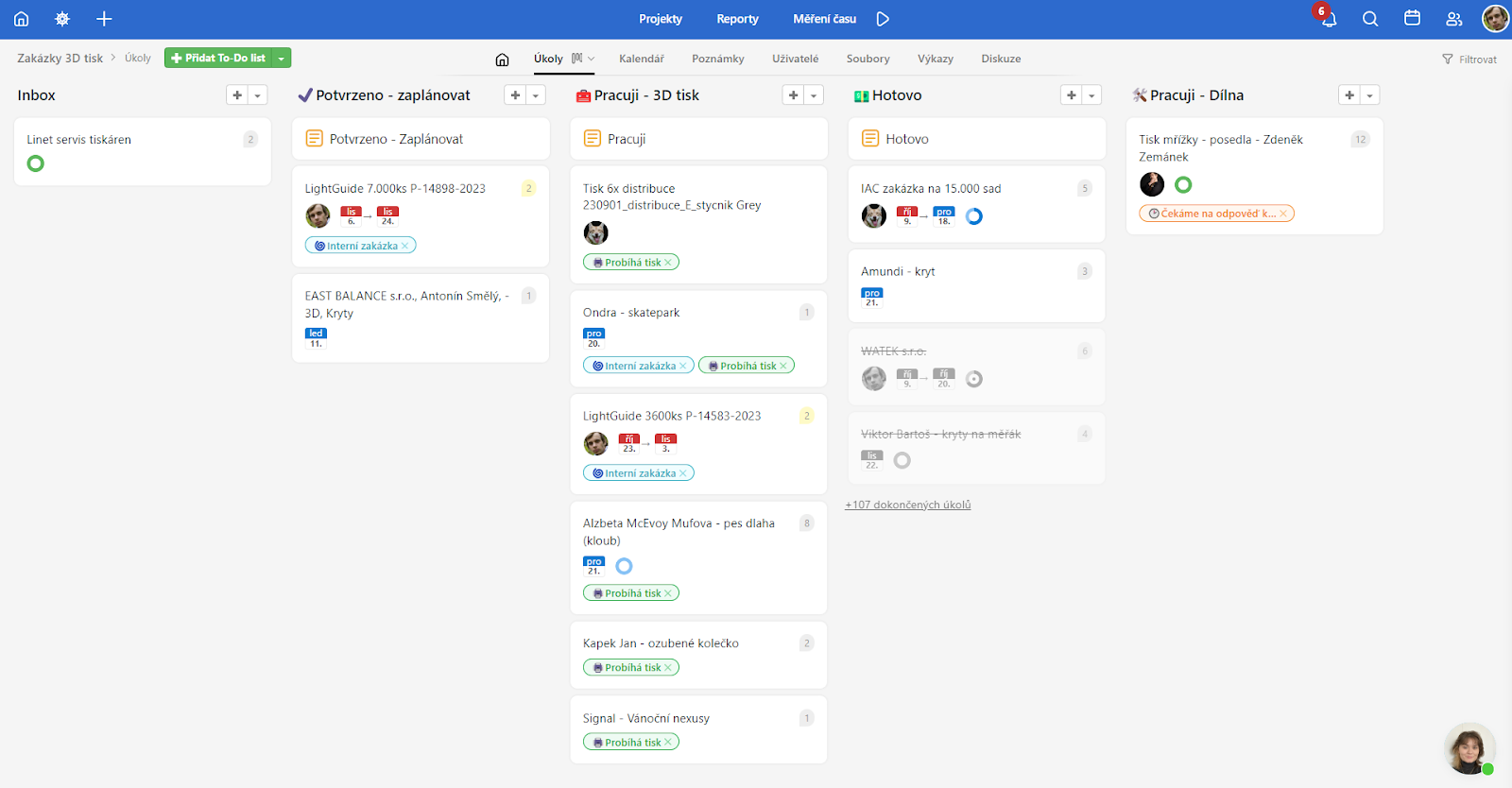The height and width of the screenshot is (788, 1512).
Task: Click the Filtrovat filter button
Action: (x=1469, y=60)
